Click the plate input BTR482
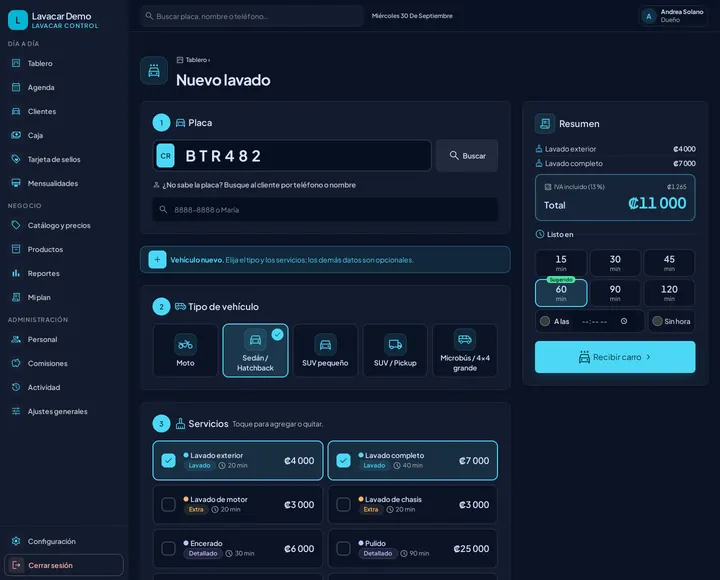 [292, 156]
